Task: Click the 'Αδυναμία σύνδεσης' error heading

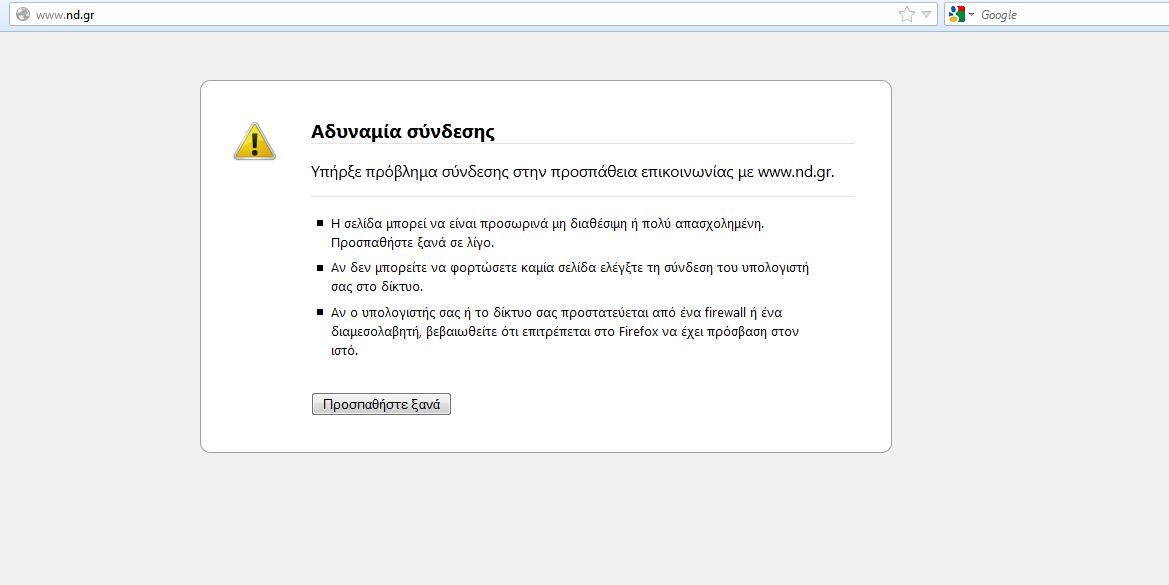Action: 403,131
